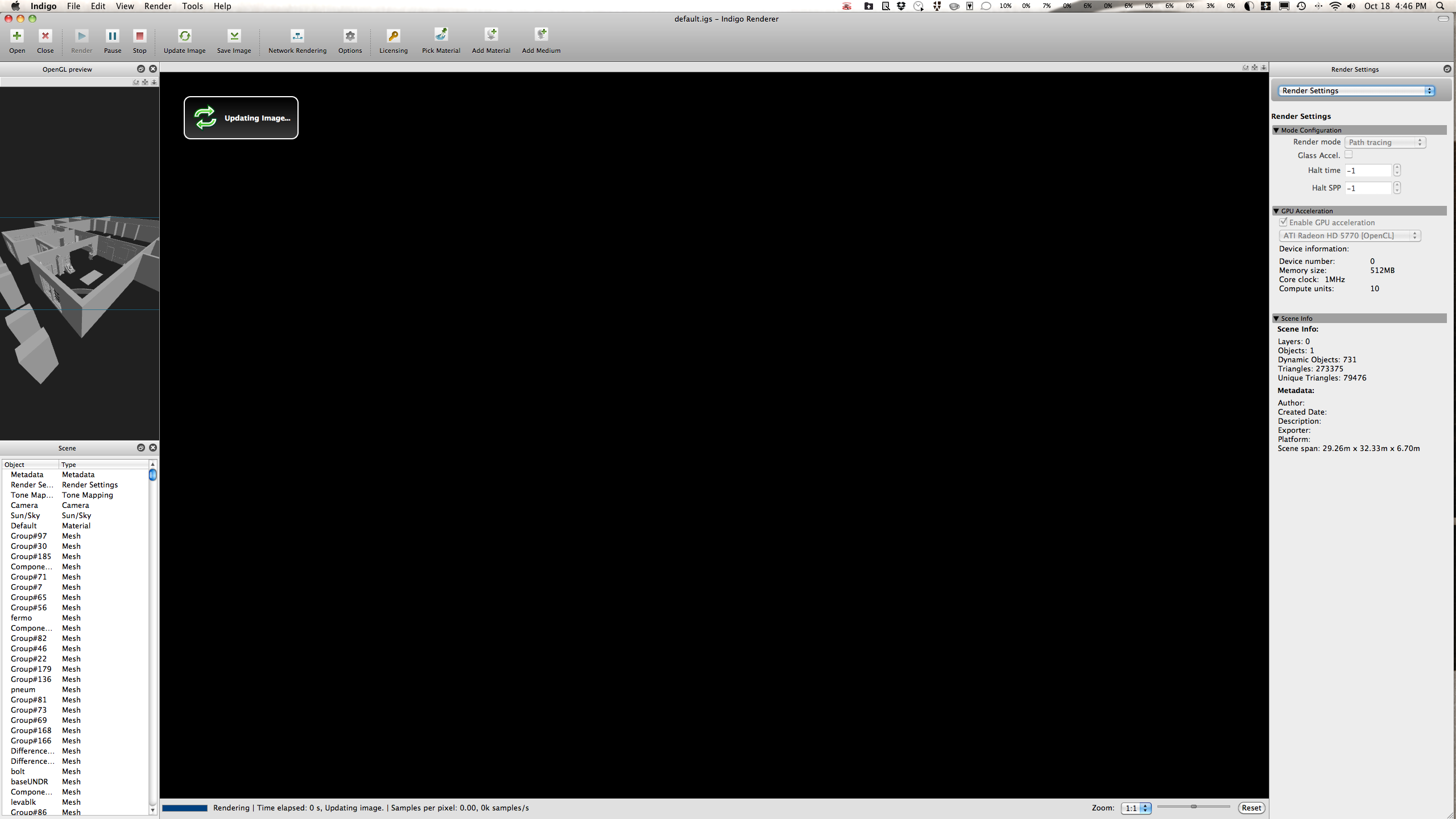Click the Add Medium icon
This screenshot has width=1456, height=819.
click(541, 36)
